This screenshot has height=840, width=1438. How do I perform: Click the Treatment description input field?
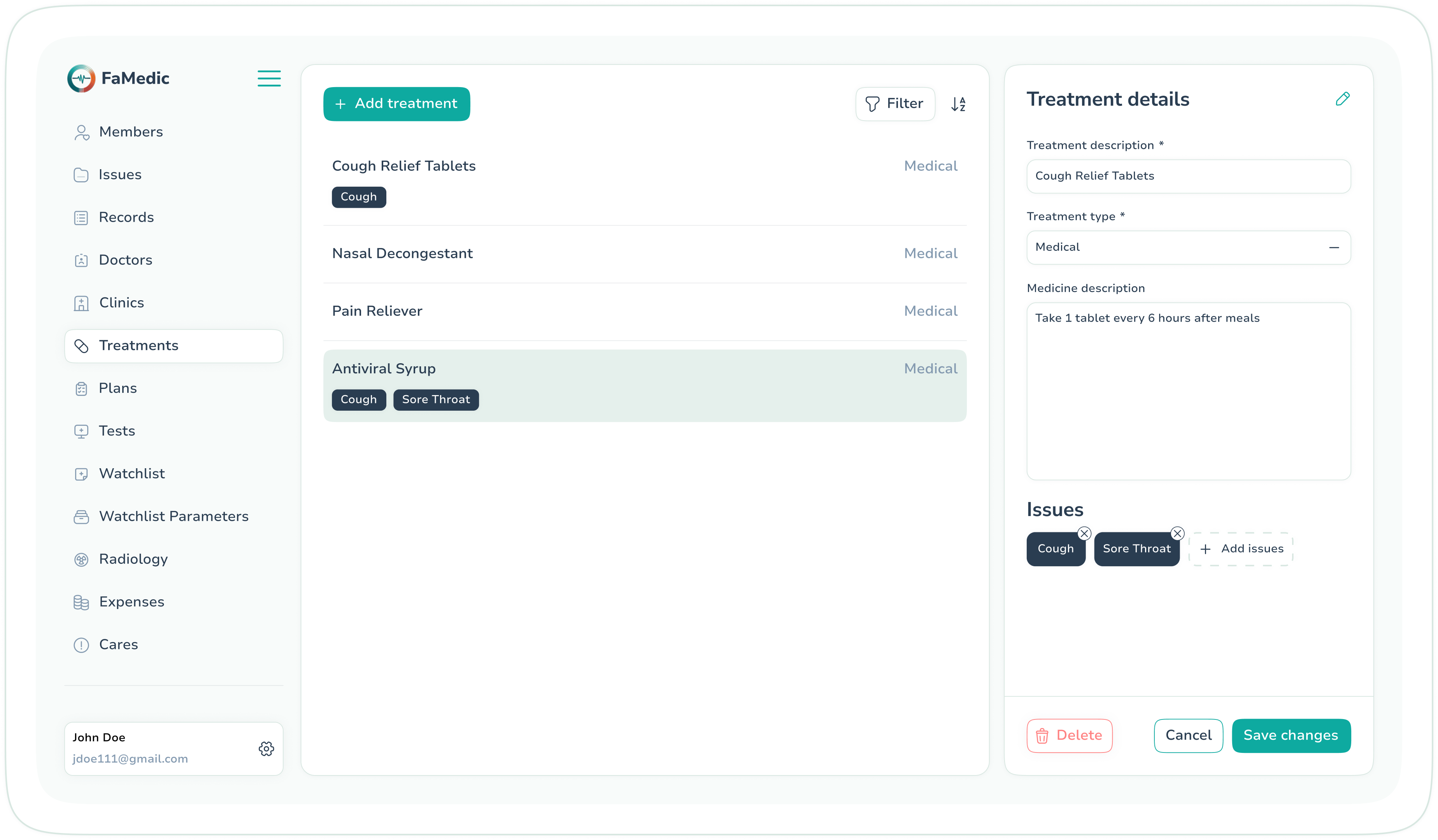[x=1188, y=176]
